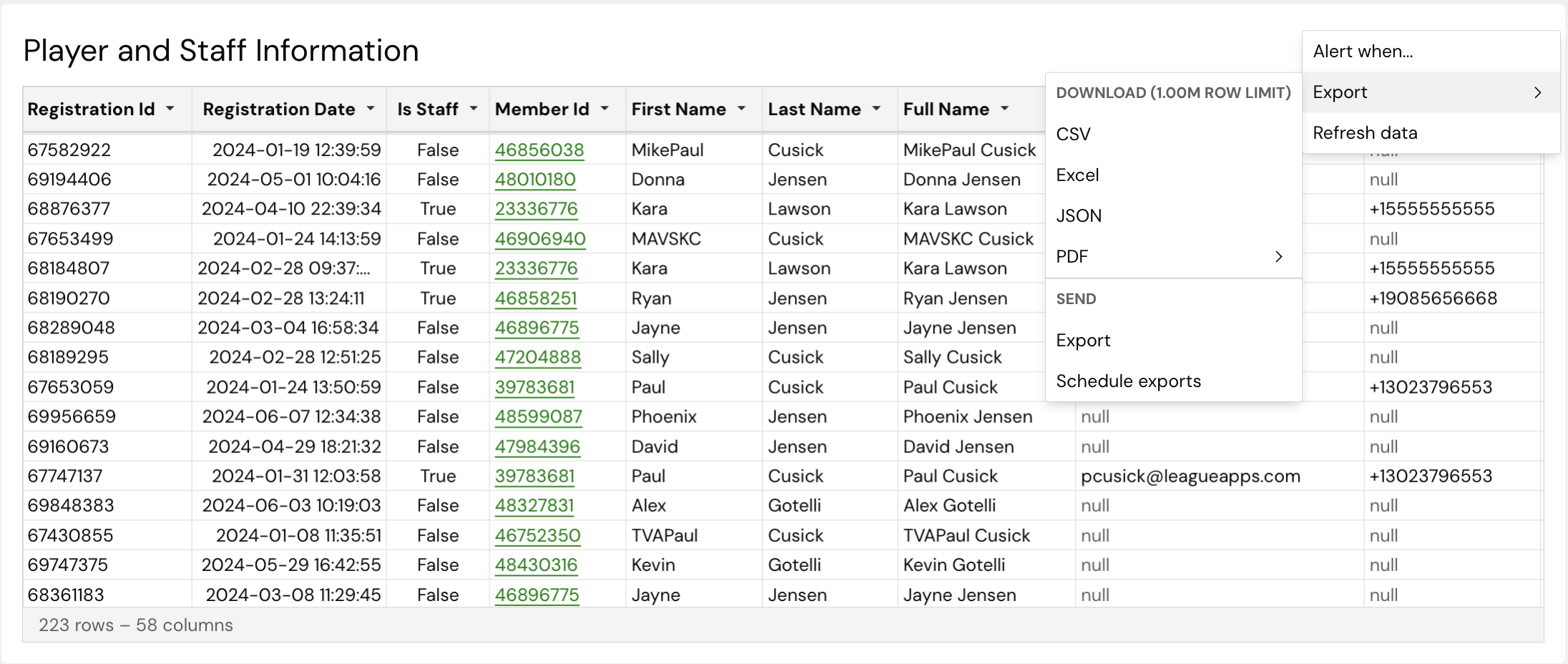Click the chevron next to Export
Screen dimensions: 1568x664
tap(1539, 92)
